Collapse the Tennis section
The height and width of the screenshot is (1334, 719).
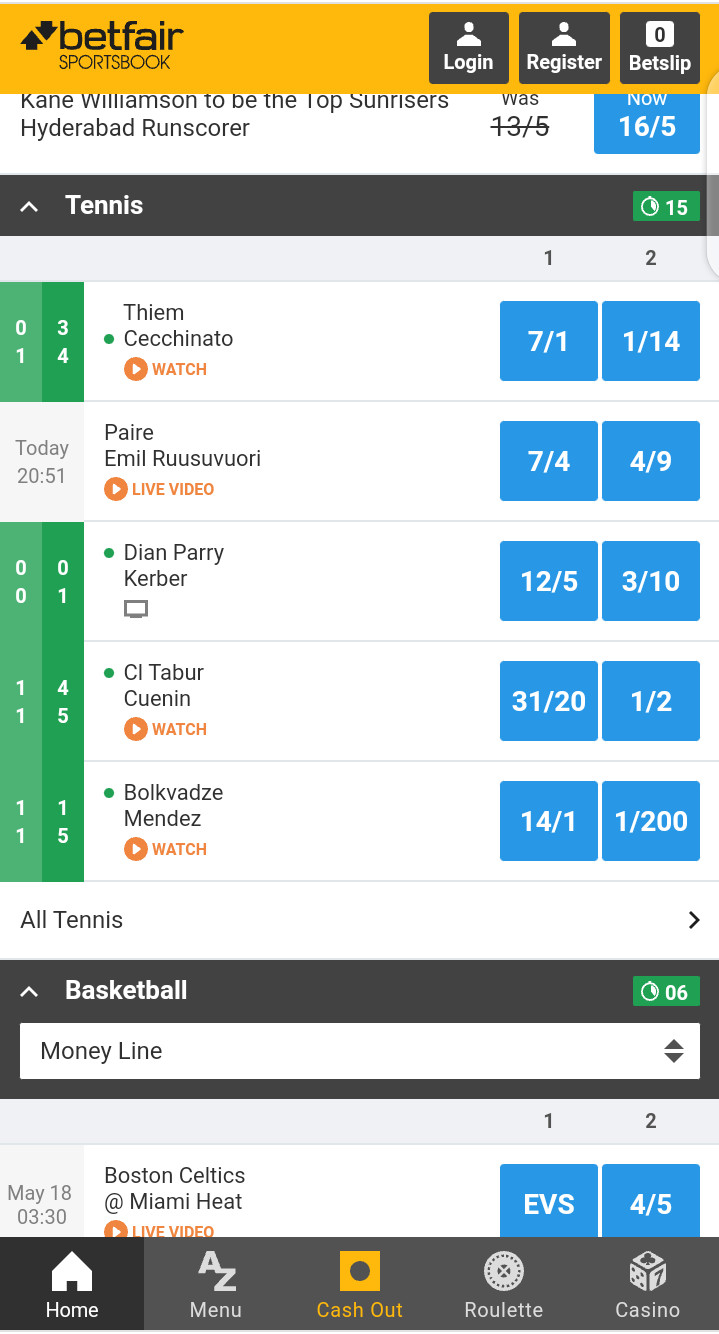29,206
